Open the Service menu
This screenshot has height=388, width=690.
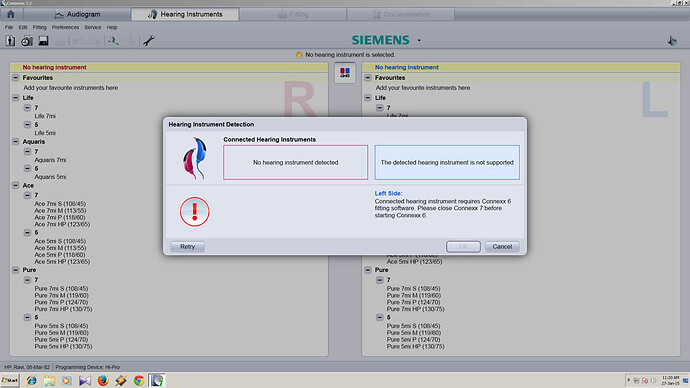point(92,27)
